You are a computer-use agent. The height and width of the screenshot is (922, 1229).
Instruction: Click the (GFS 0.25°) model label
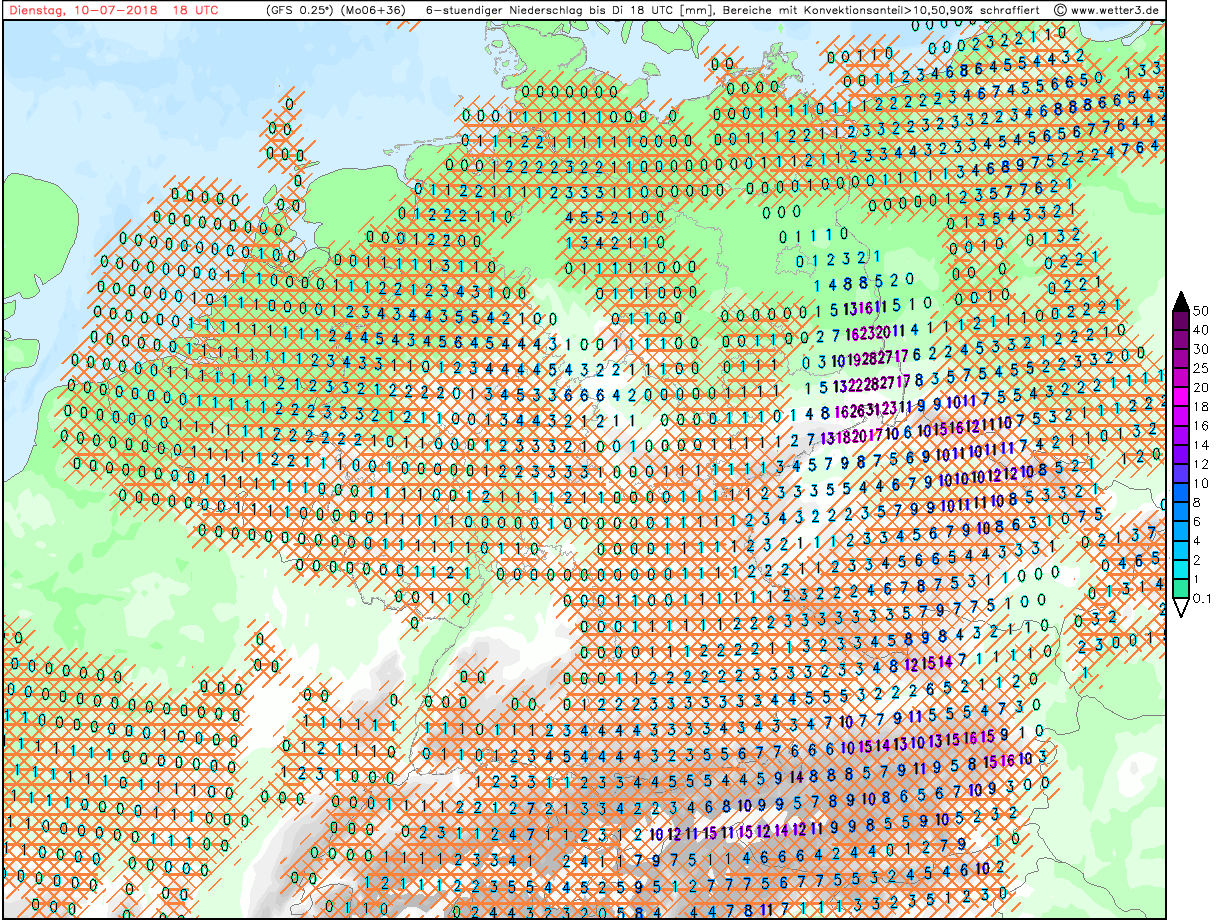tap(301, 10)
